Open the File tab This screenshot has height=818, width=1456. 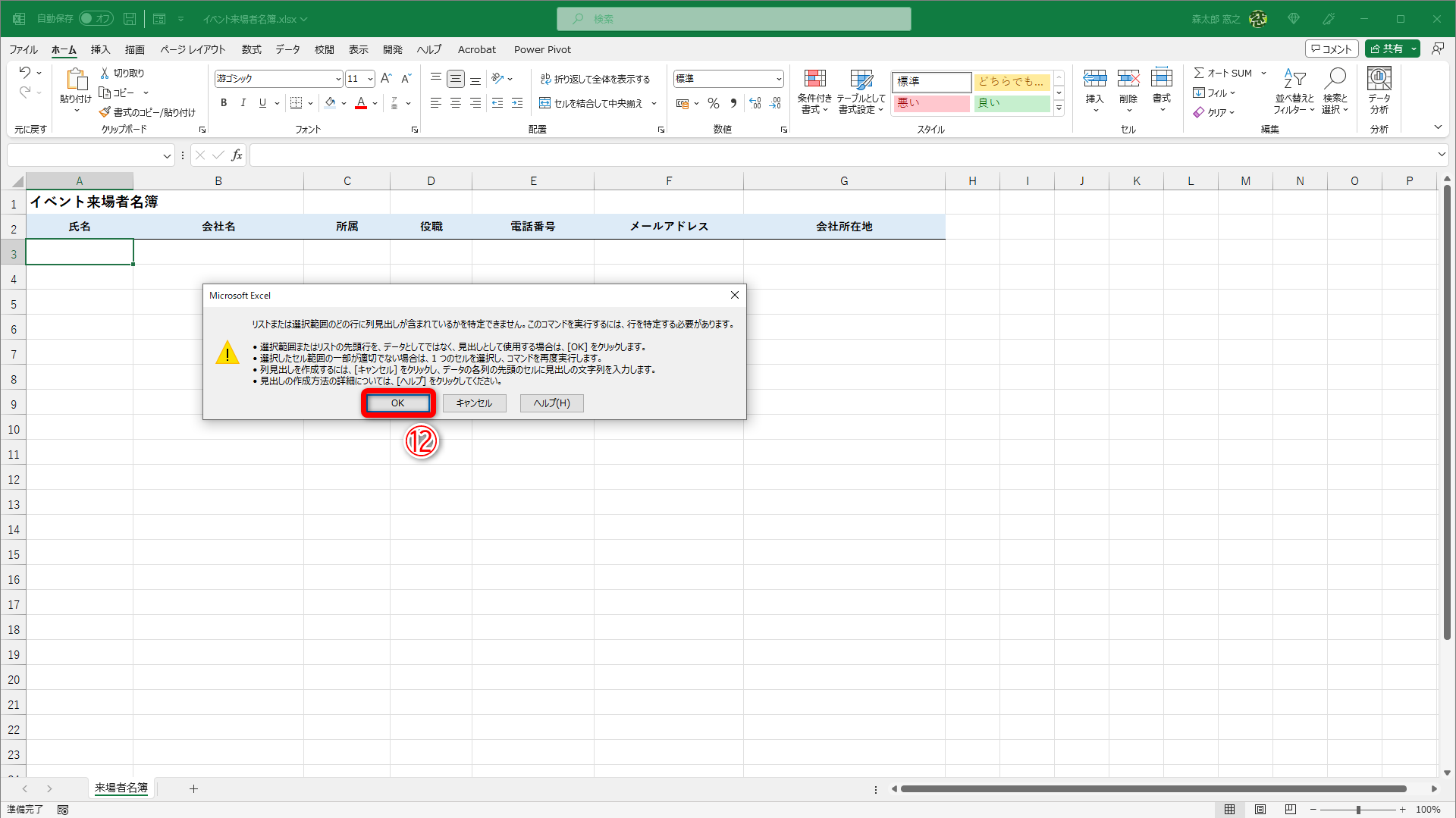pos(24,50)
